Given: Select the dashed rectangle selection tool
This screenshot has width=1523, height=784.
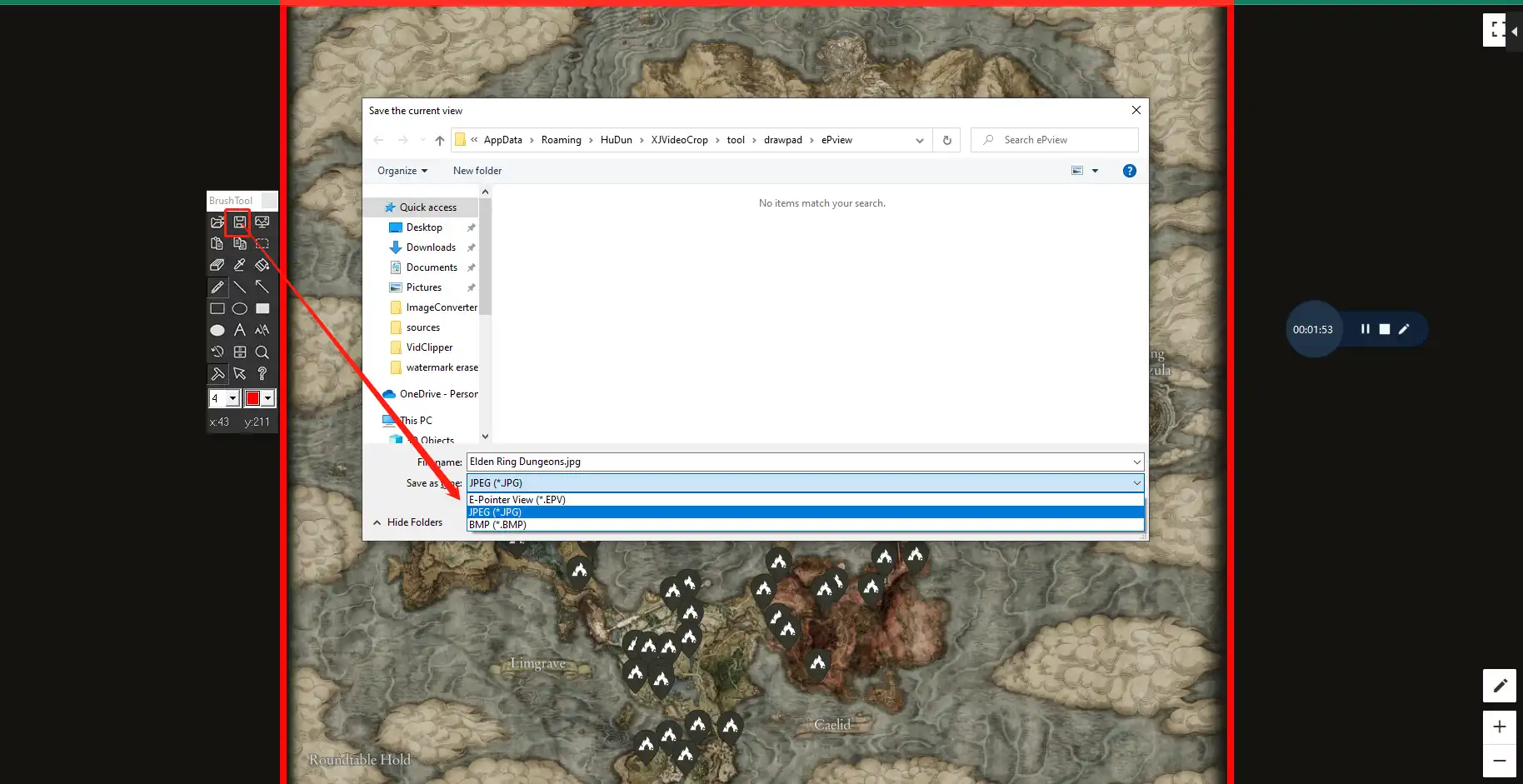Looking at the screenshot, I should 262,244.
